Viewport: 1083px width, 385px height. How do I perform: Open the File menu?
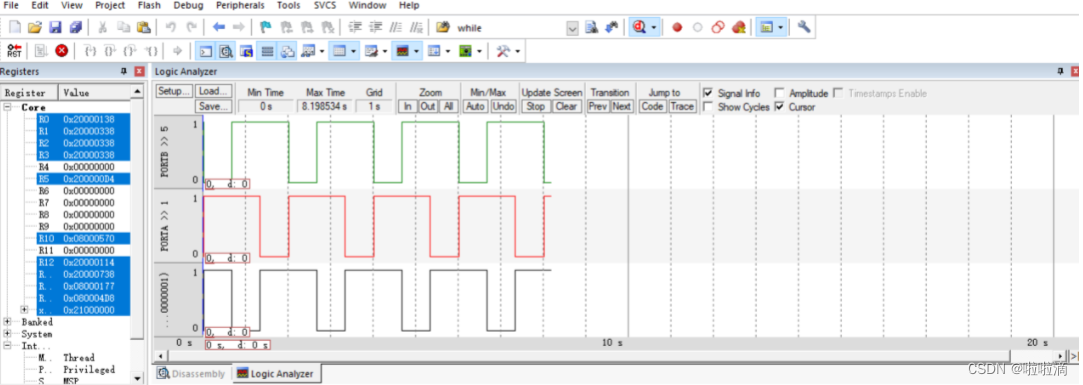(11, 6)
